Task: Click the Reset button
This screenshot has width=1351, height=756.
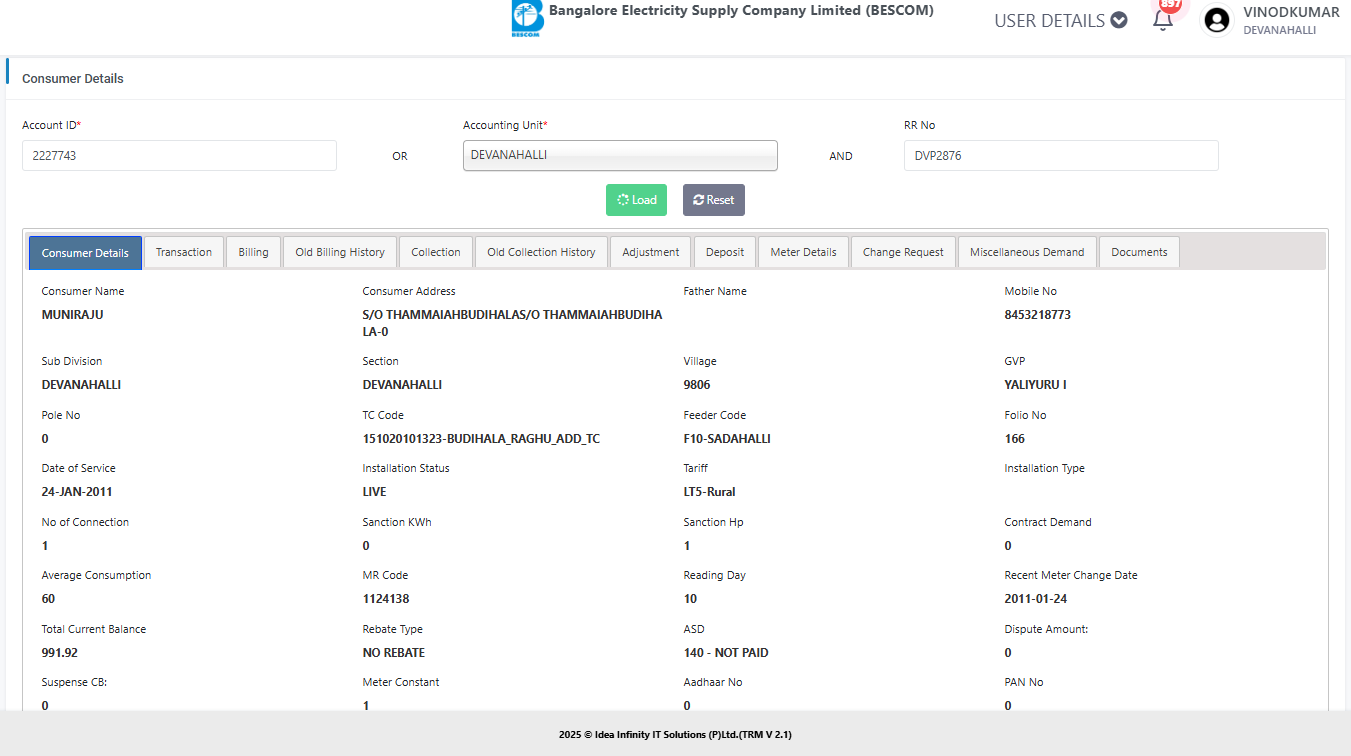Action: [713, 200]
